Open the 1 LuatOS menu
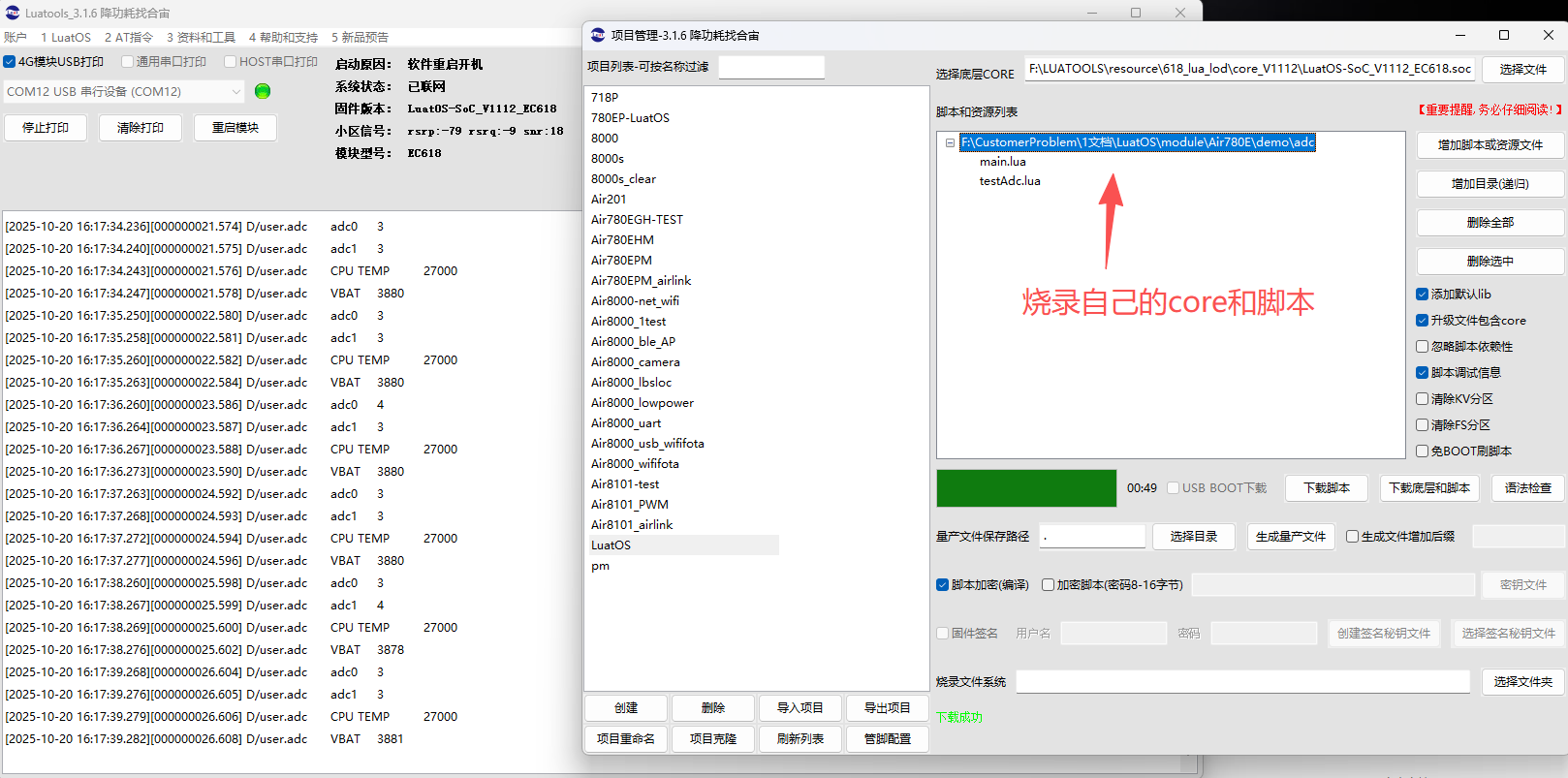1568x778 pixels. [65, 38]
